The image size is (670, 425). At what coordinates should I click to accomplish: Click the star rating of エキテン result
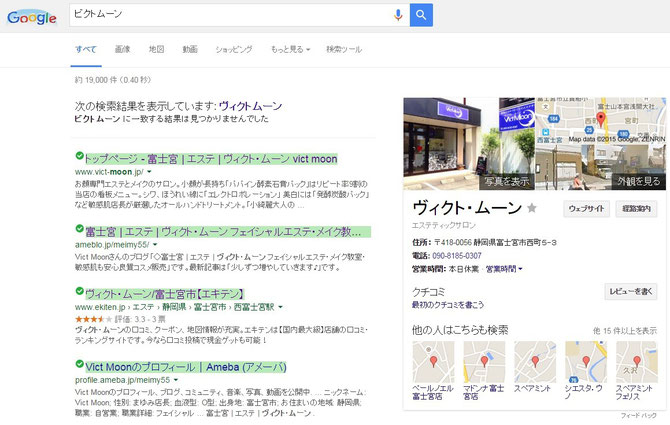tap(93, 319)
